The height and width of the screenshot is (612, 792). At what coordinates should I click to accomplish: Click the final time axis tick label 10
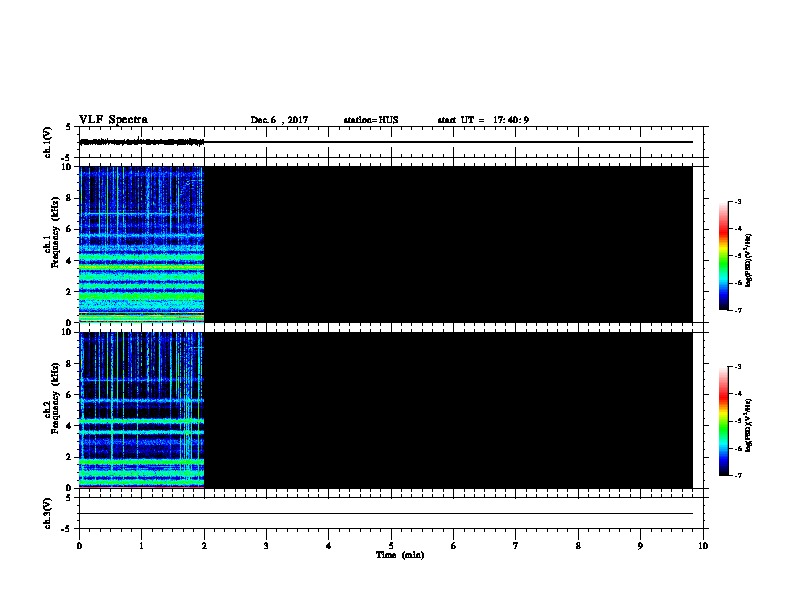coord(703,546)
